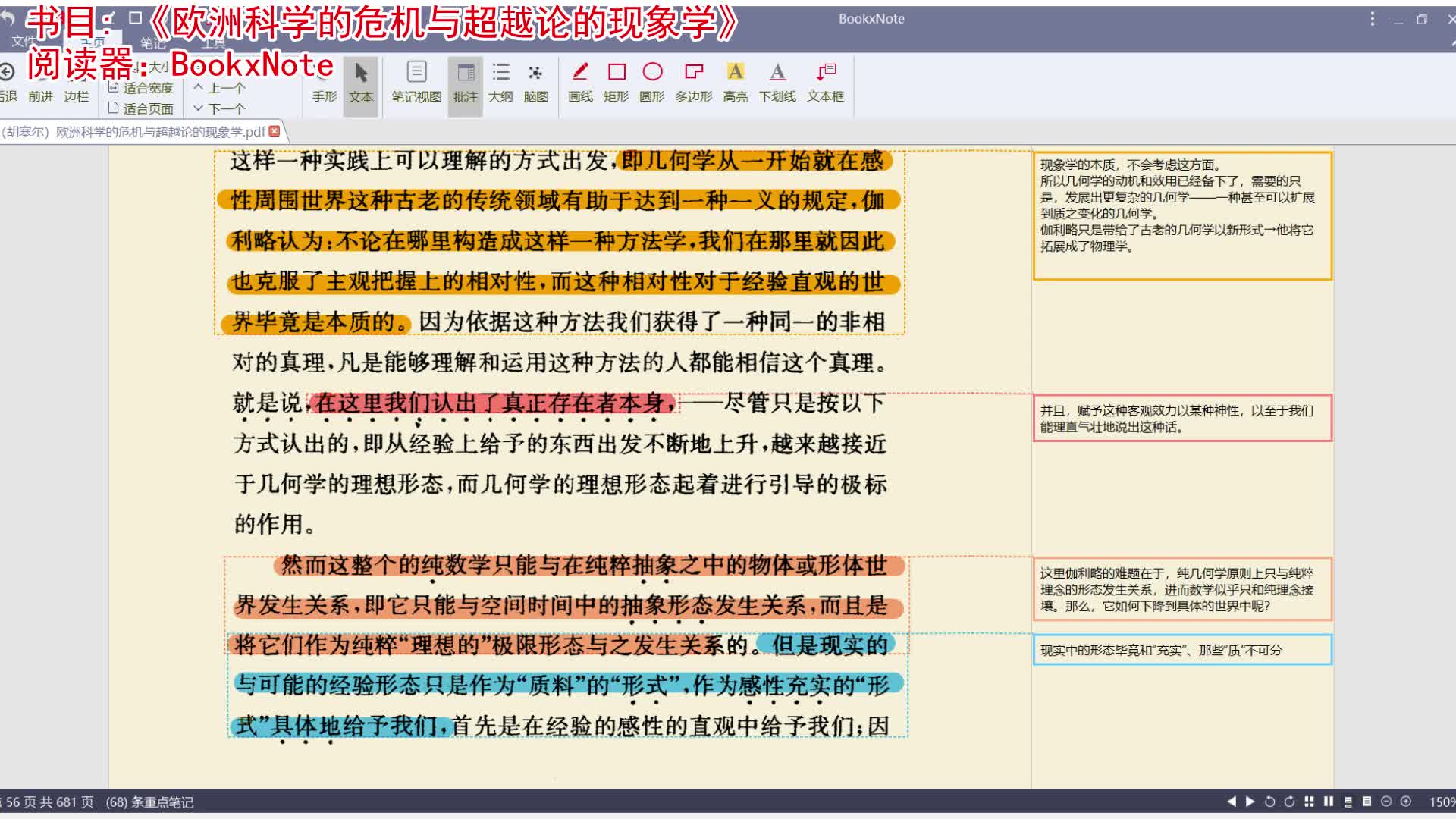Click the 150% zoom level value
1456x819 pixels.
[1442, 802]
